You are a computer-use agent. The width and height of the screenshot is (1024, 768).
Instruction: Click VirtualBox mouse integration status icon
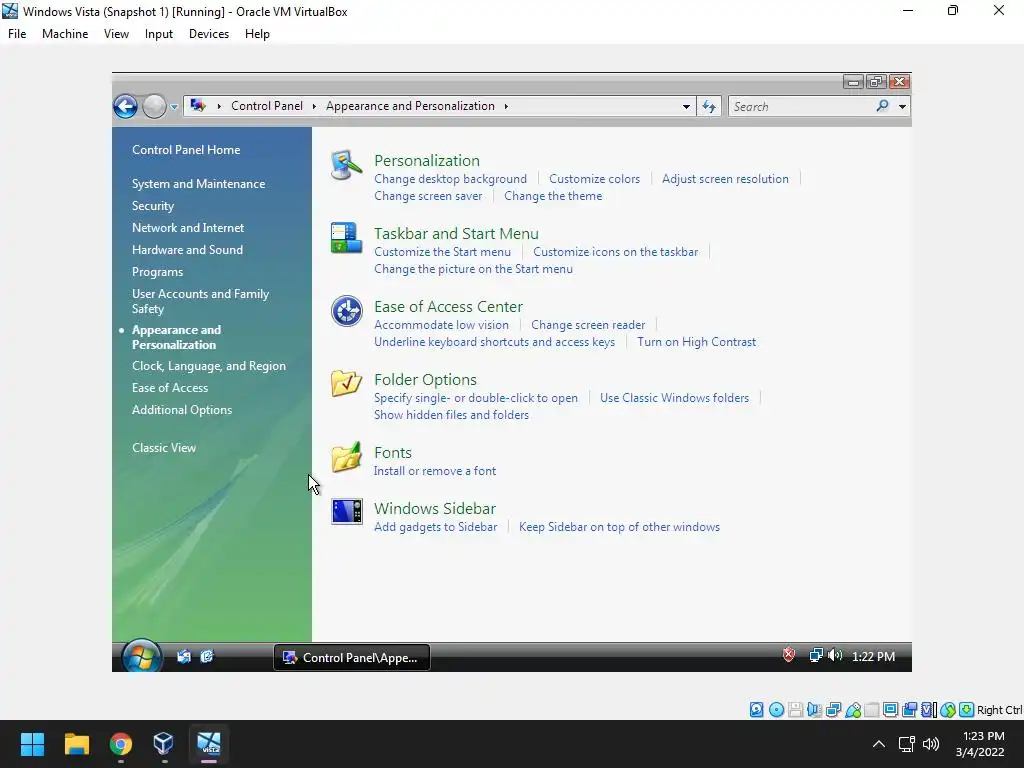[x=948, y=710]
